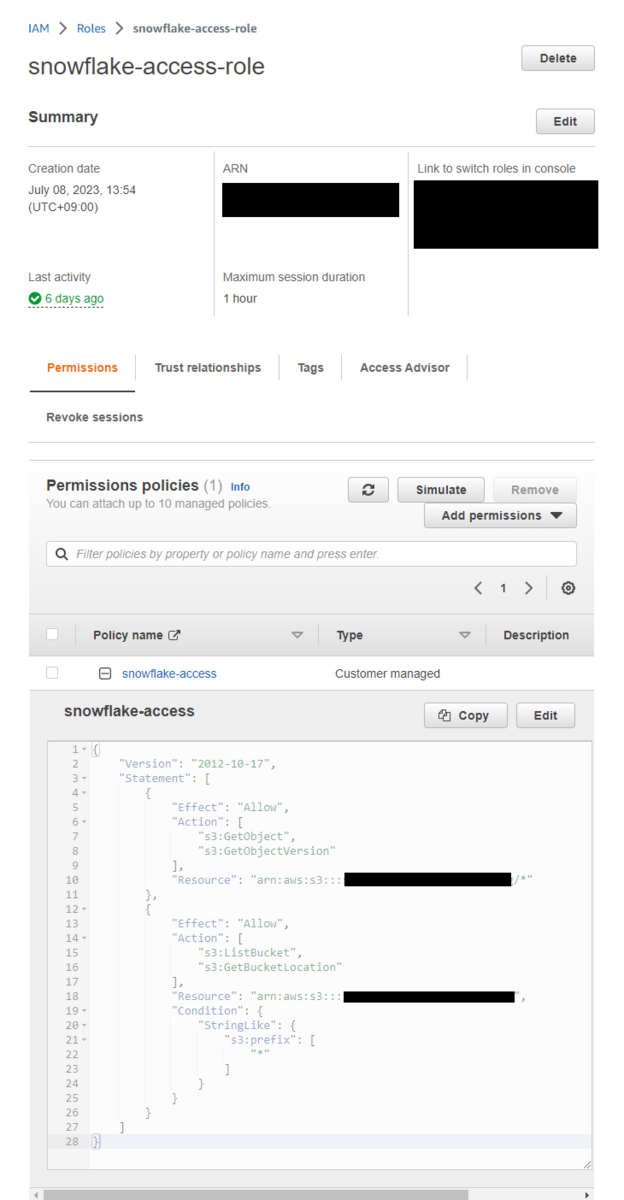Image resolution: width=624 pixels, height=1200 pixels.
Task: Open the policy table settings gear
Action: click(x=568, y=588)
